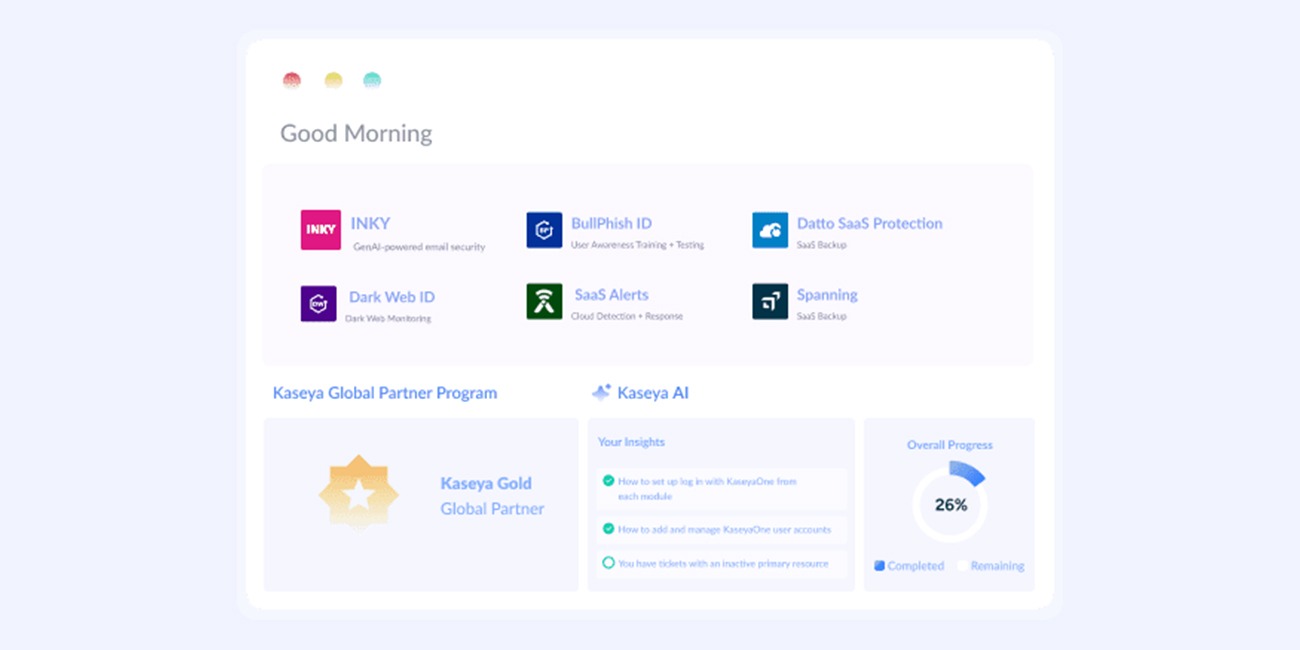
Task: Open the Spanning backup icon
Action: tap(770, 301)
